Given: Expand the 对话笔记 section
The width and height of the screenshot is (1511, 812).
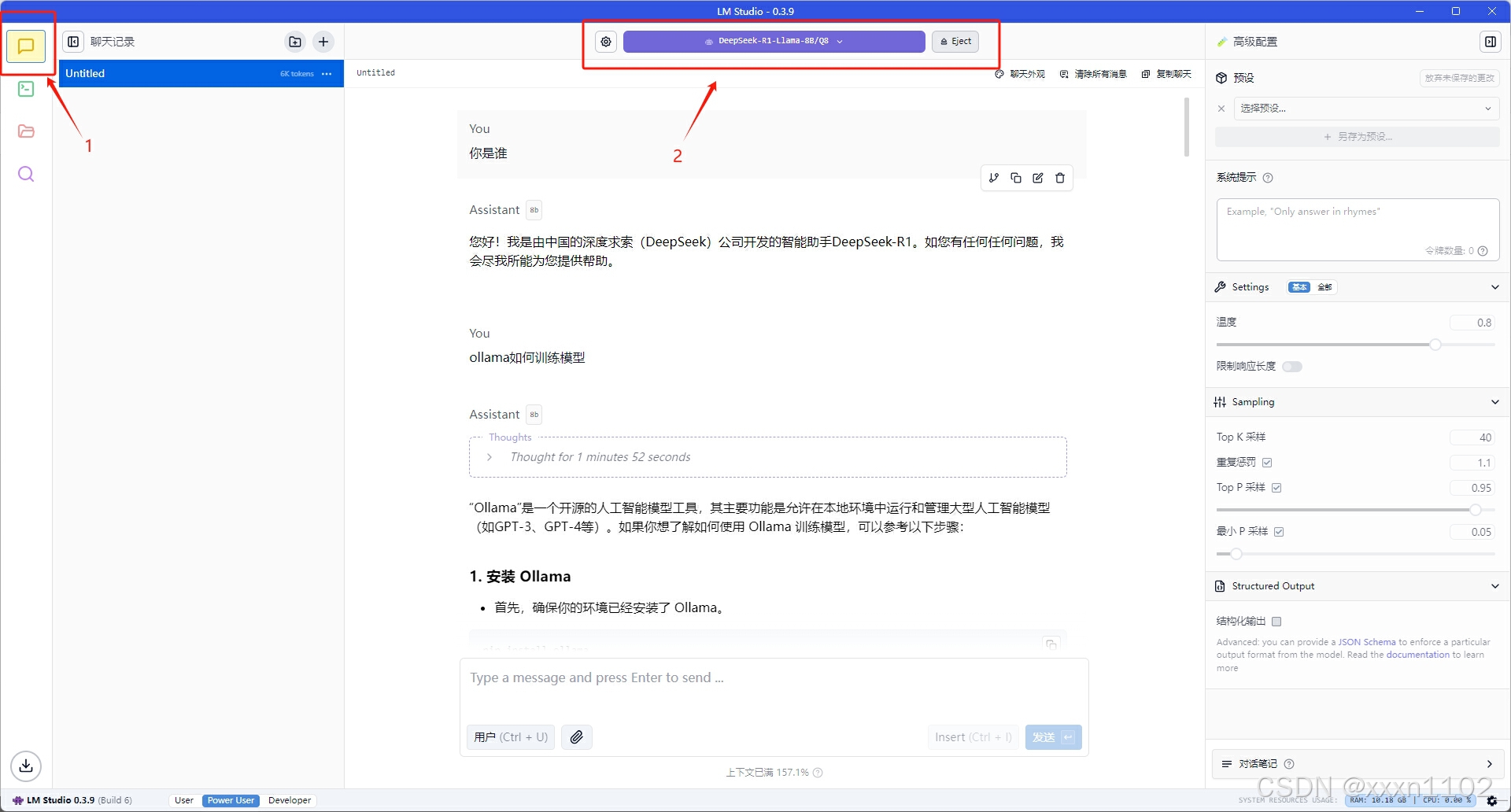Looking at the screenshot, I should tap(1489, 764).
